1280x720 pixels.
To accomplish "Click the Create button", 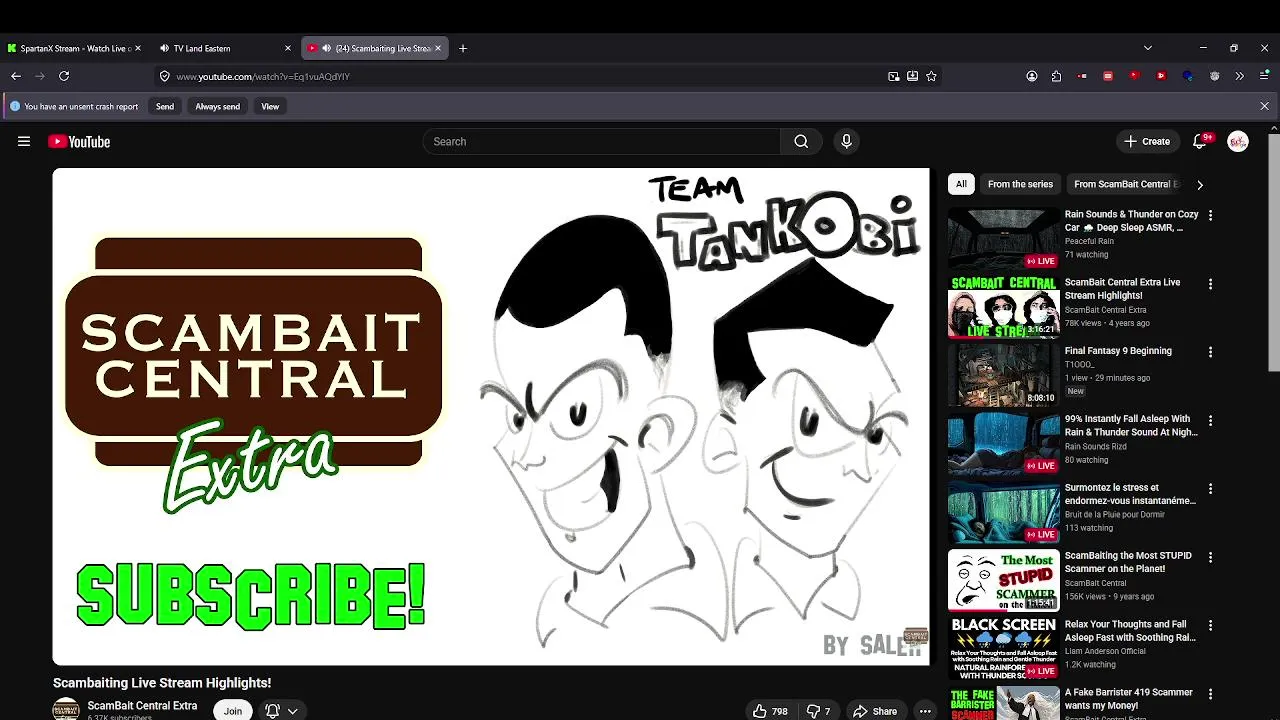I will pos(1146,142).
